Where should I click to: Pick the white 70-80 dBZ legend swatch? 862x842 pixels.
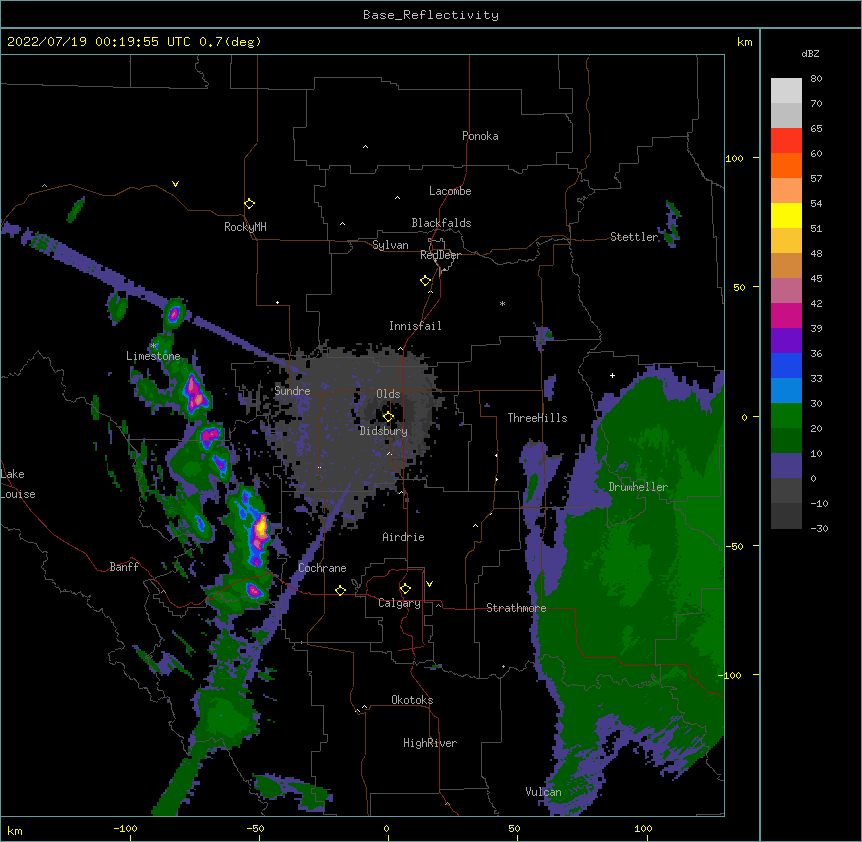[x=786, y=90]
